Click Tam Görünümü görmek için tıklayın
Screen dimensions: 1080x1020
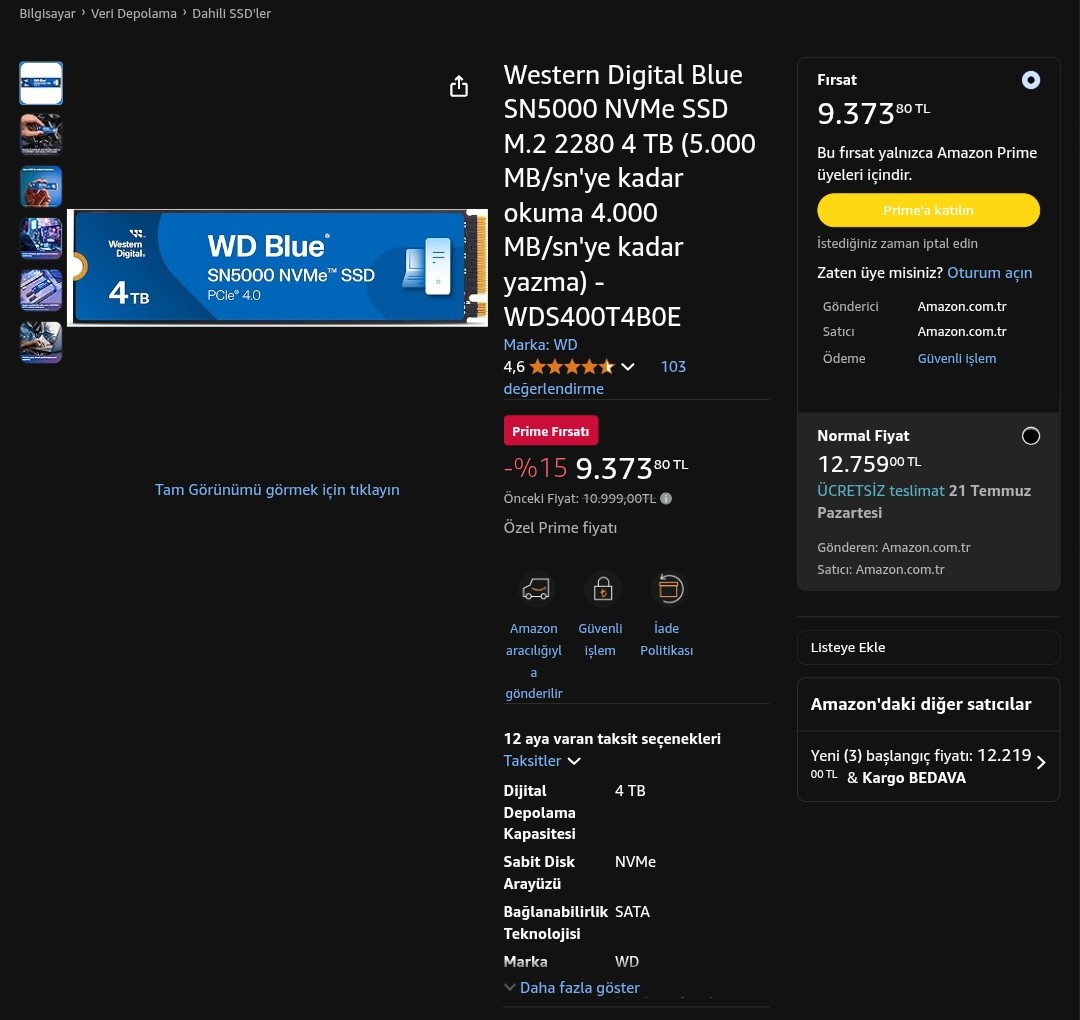point(277,490)
